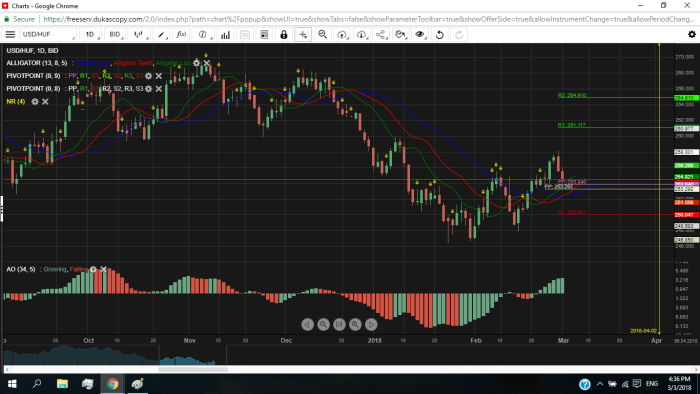Open Alligator indicator settings gear
The width and height of the screenshot is (700, 394).
coord(196,63)
